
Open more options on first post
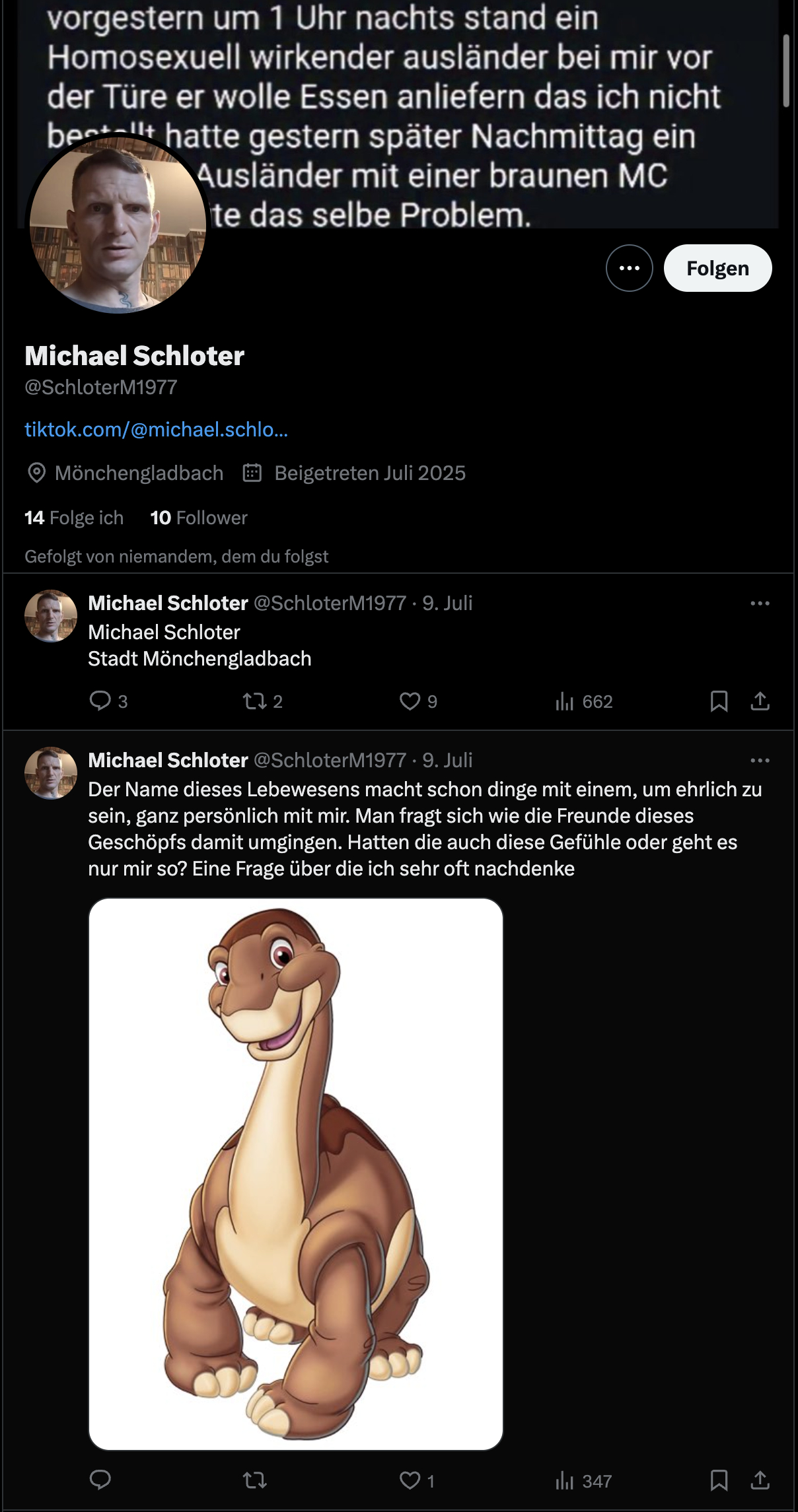point(760,603)
